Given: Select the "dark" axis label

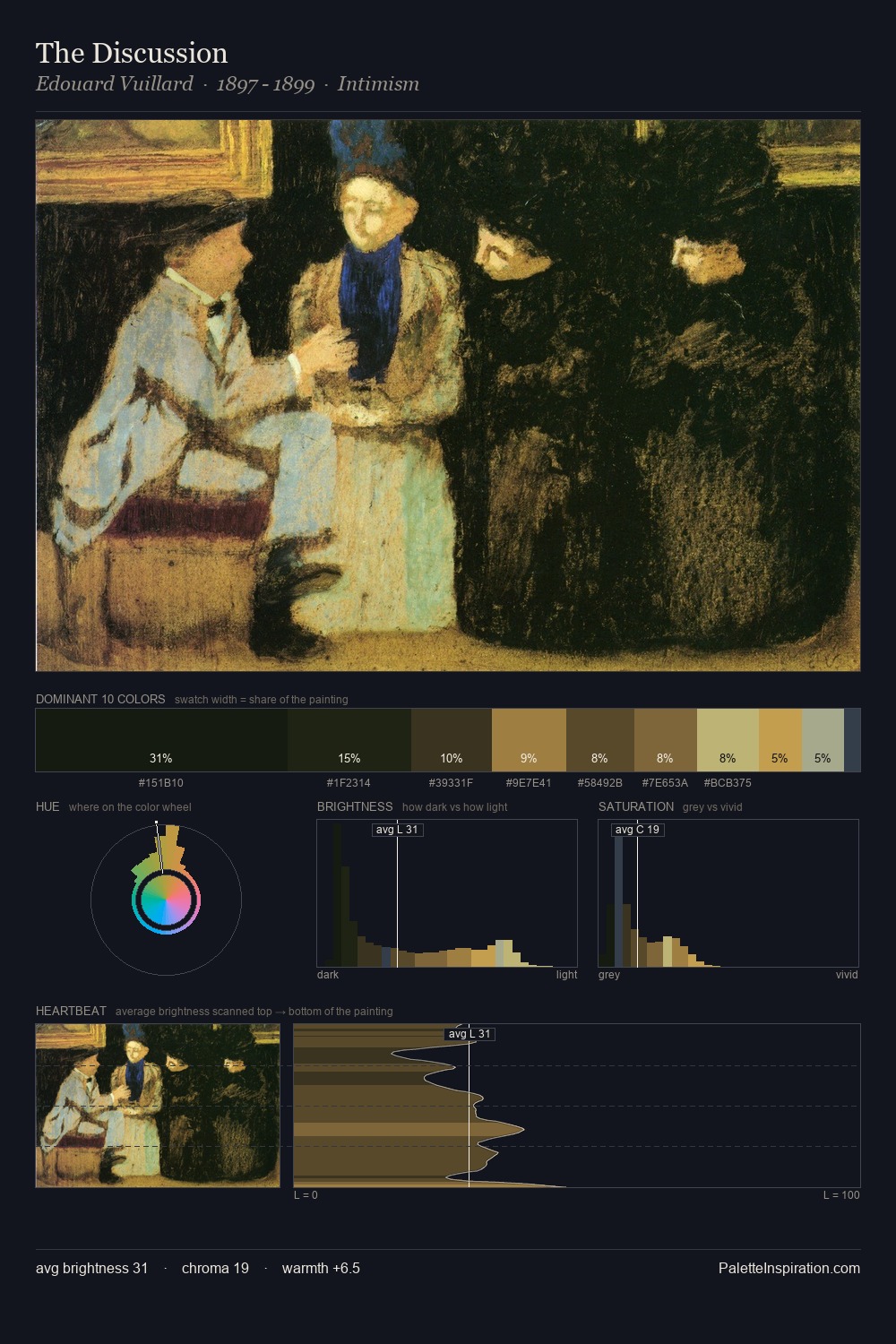Looking at the screenshot, I should [328, 975].
